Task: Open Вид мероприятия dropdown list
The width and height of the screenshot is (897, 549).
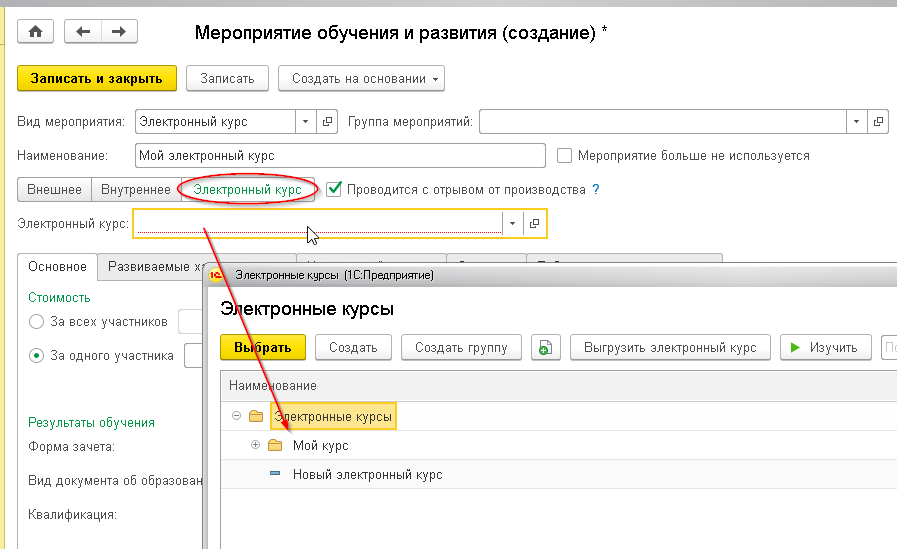Action: tap(305, 122)
